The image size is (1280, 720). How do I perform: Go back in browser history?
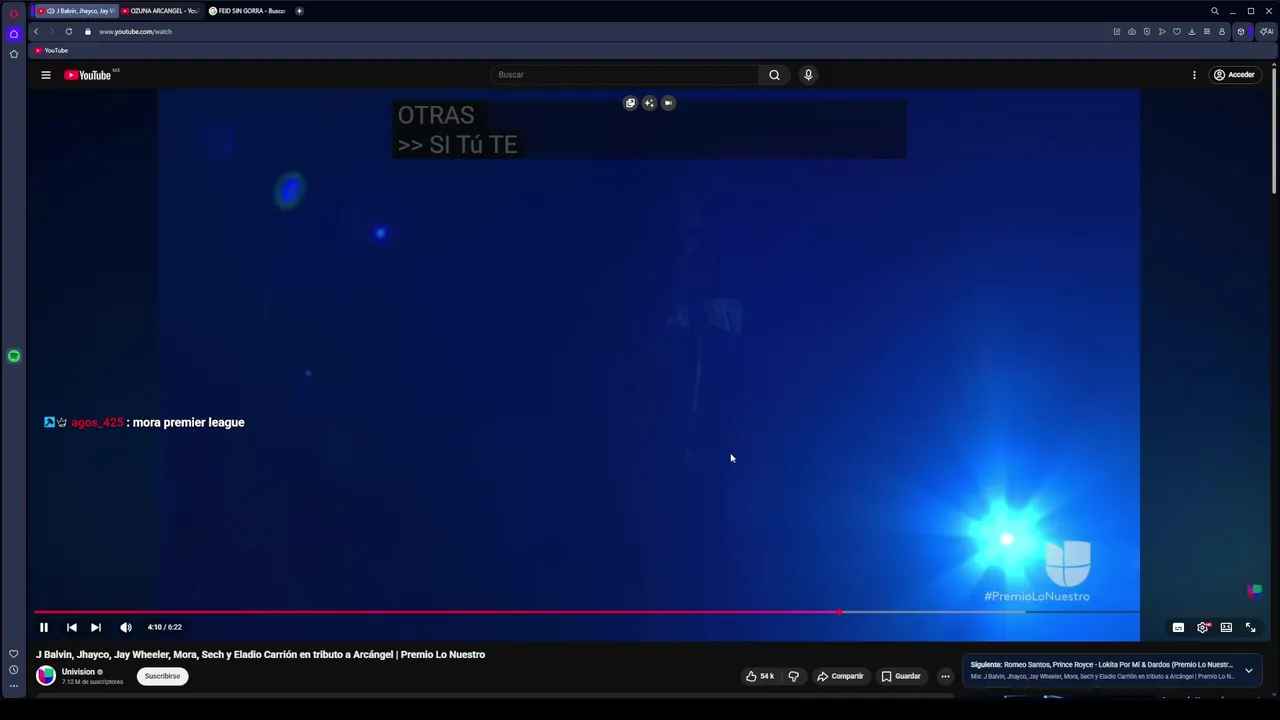36,31
